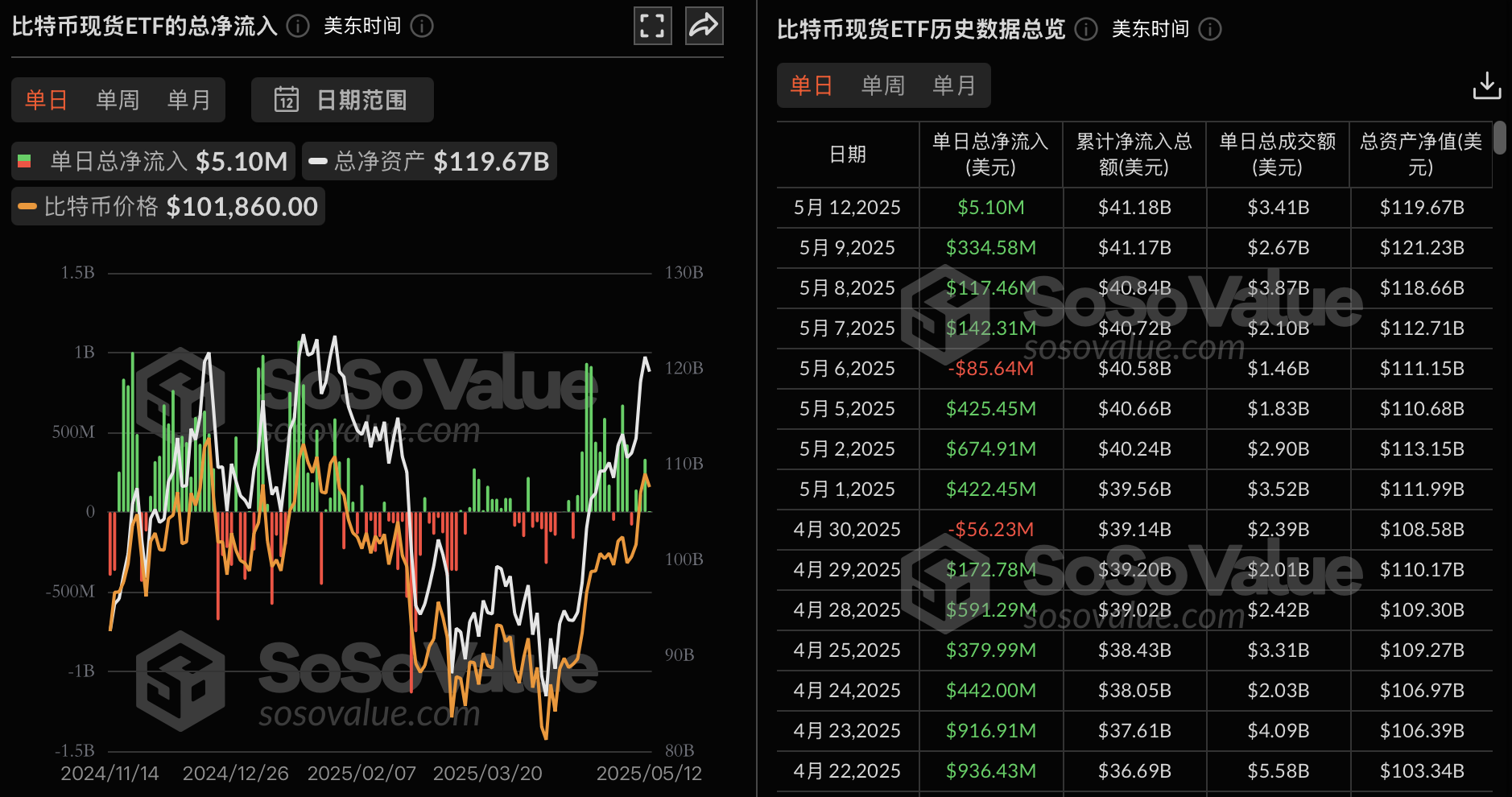1512x797 pixels.
Task: Click the 日期 column header
Action: click(848, 155)
